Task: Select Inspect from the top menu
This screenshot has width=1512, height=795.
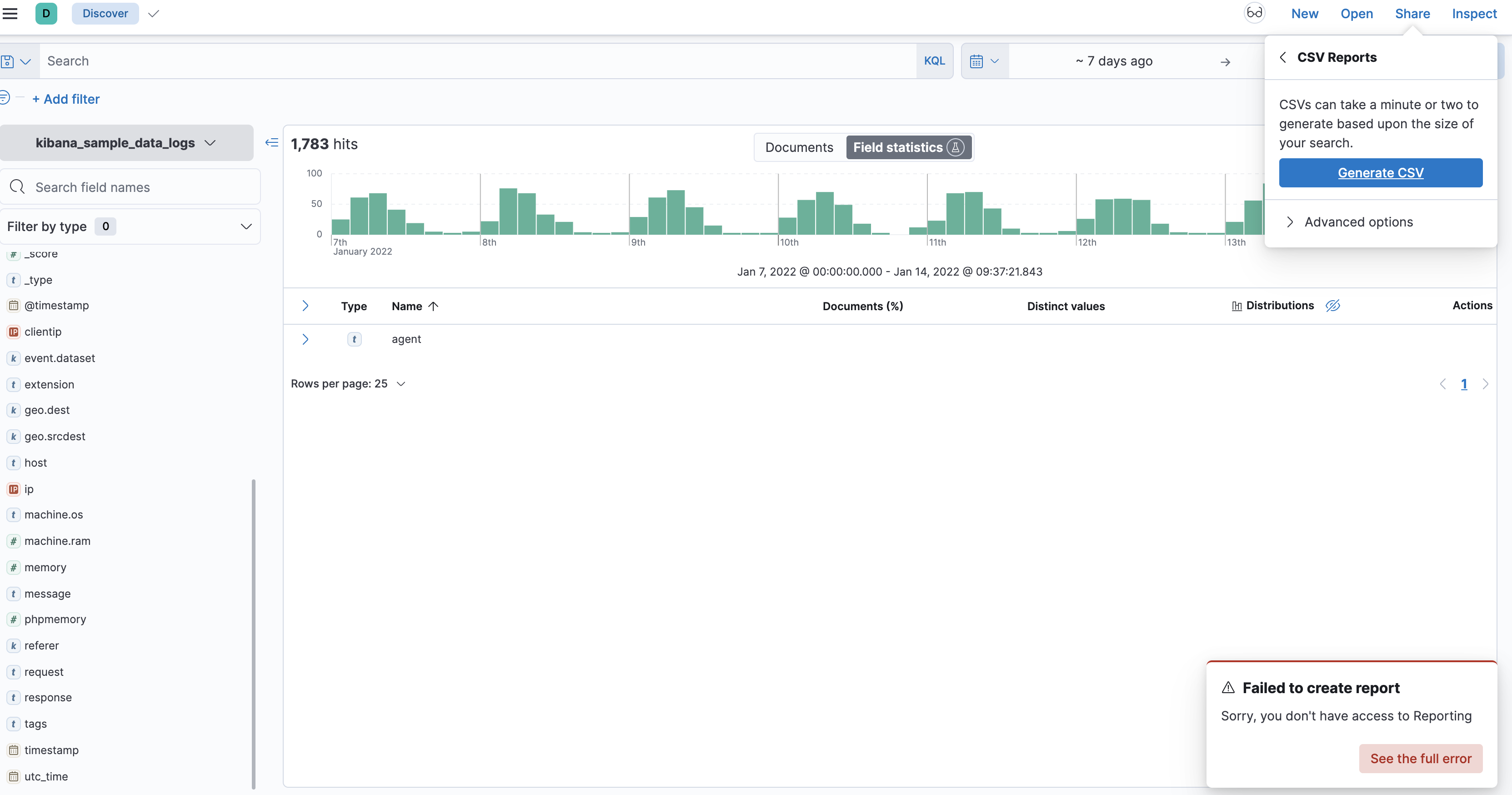Action: click(x=1474, y=13)
